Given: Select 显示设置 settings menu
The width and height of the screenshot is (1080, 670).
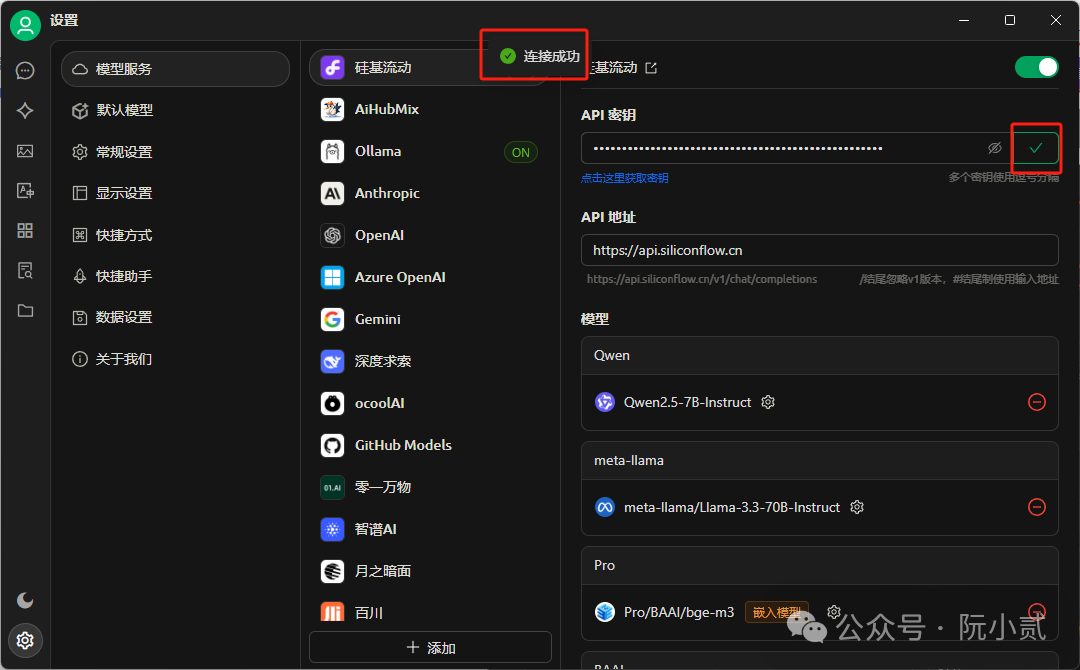Looking at the screenshot, I should pyautogui.click(x=176, y=193).
